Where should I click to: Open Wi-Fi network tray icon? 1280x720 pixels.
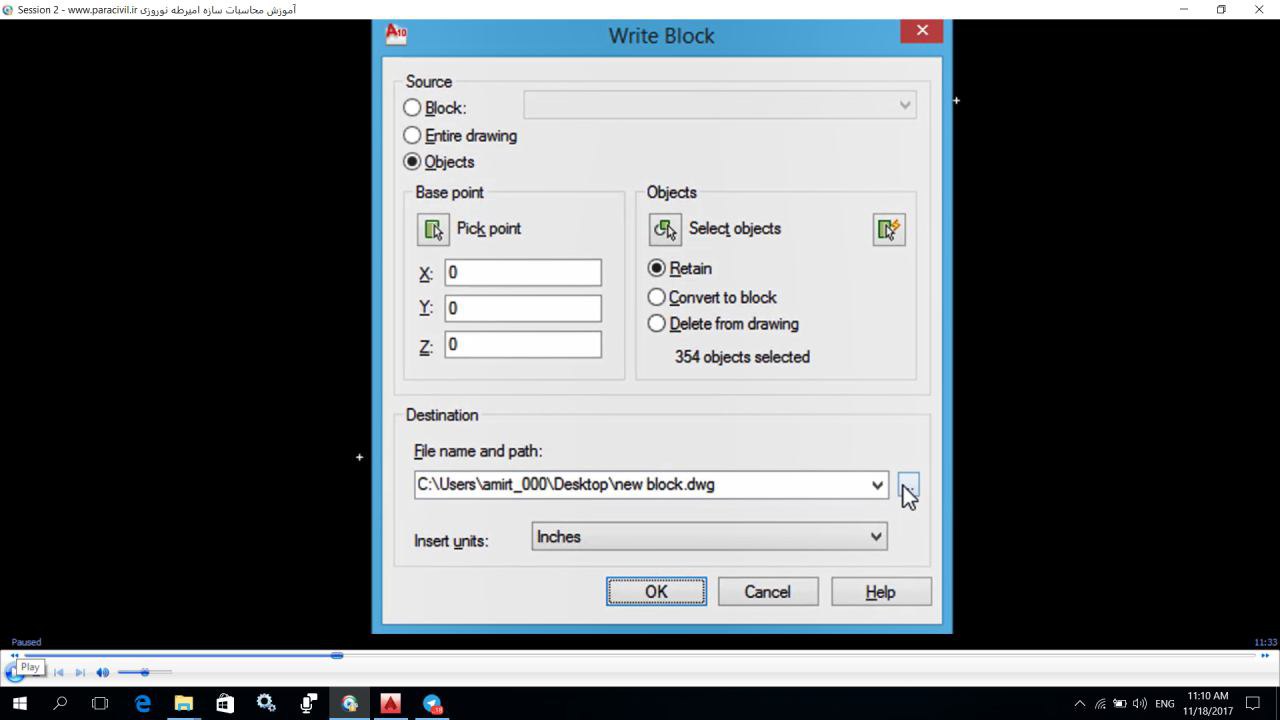1100,704
